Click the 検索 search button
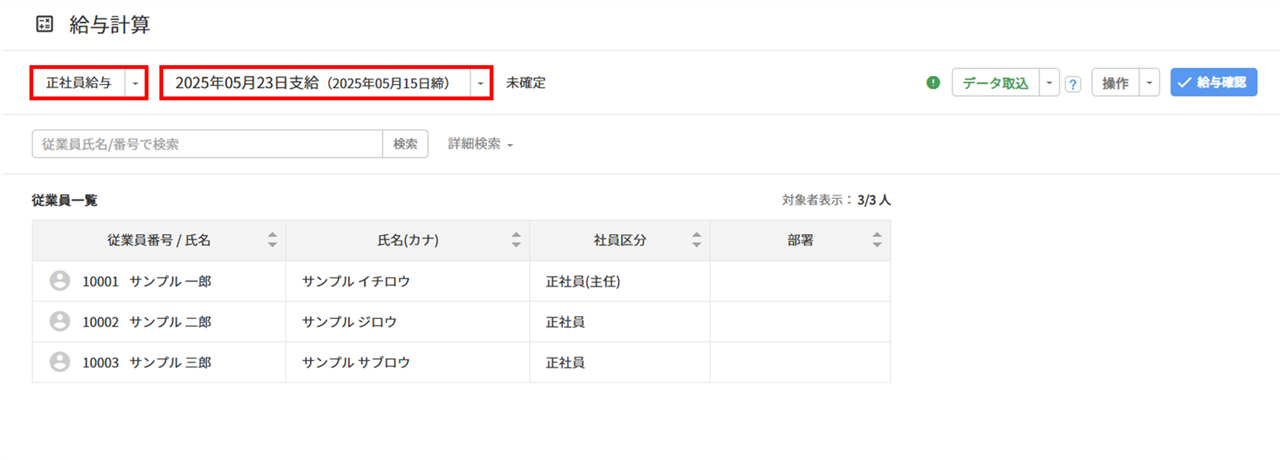Screen dimensions: 1280x460 [x=405, y=144]
